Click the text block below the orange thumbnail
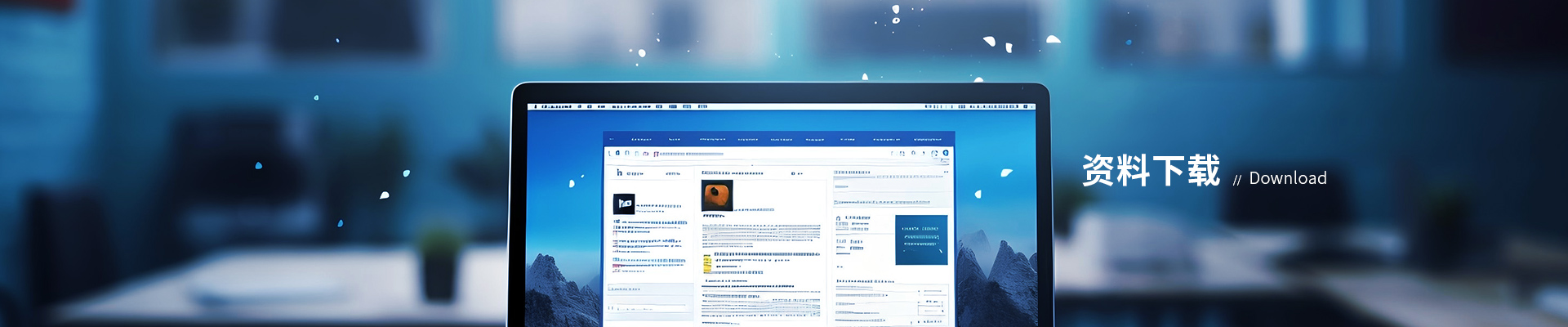The width and height of the screenshot is (1568, 327). tap(760, 233)
